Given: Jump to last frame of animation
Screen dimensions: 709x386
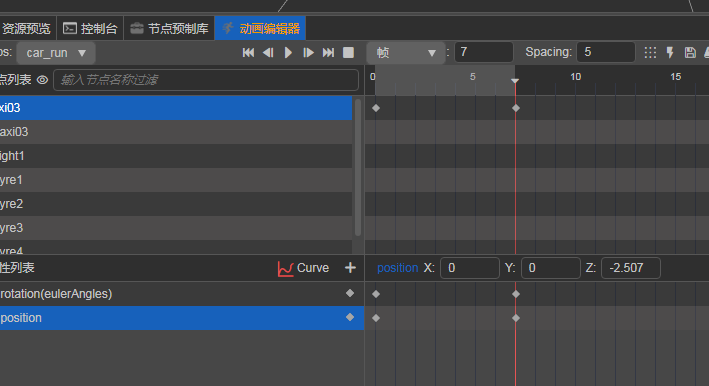Looking at the screenshot, I should point(328,53).
